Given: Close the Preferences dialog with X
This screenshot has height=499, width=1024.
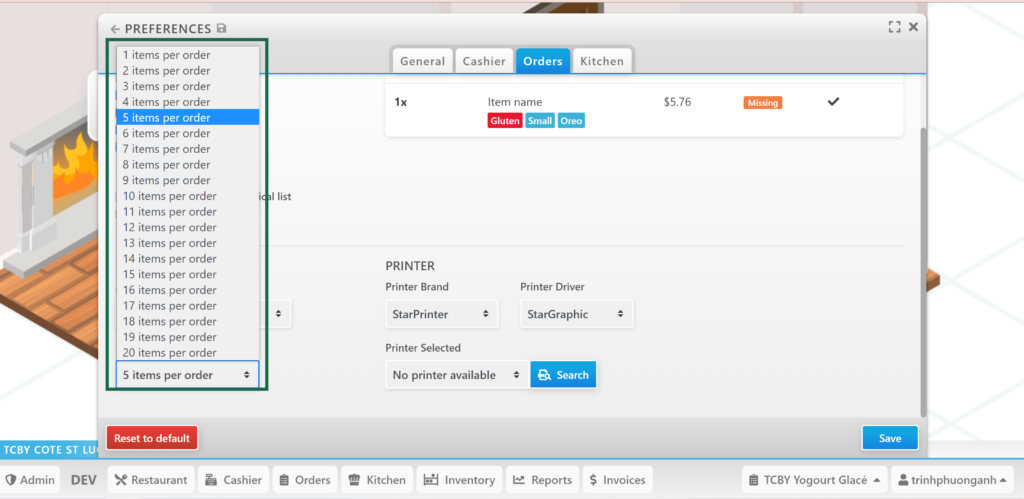Looking at the screenshot, I should 913,27.
